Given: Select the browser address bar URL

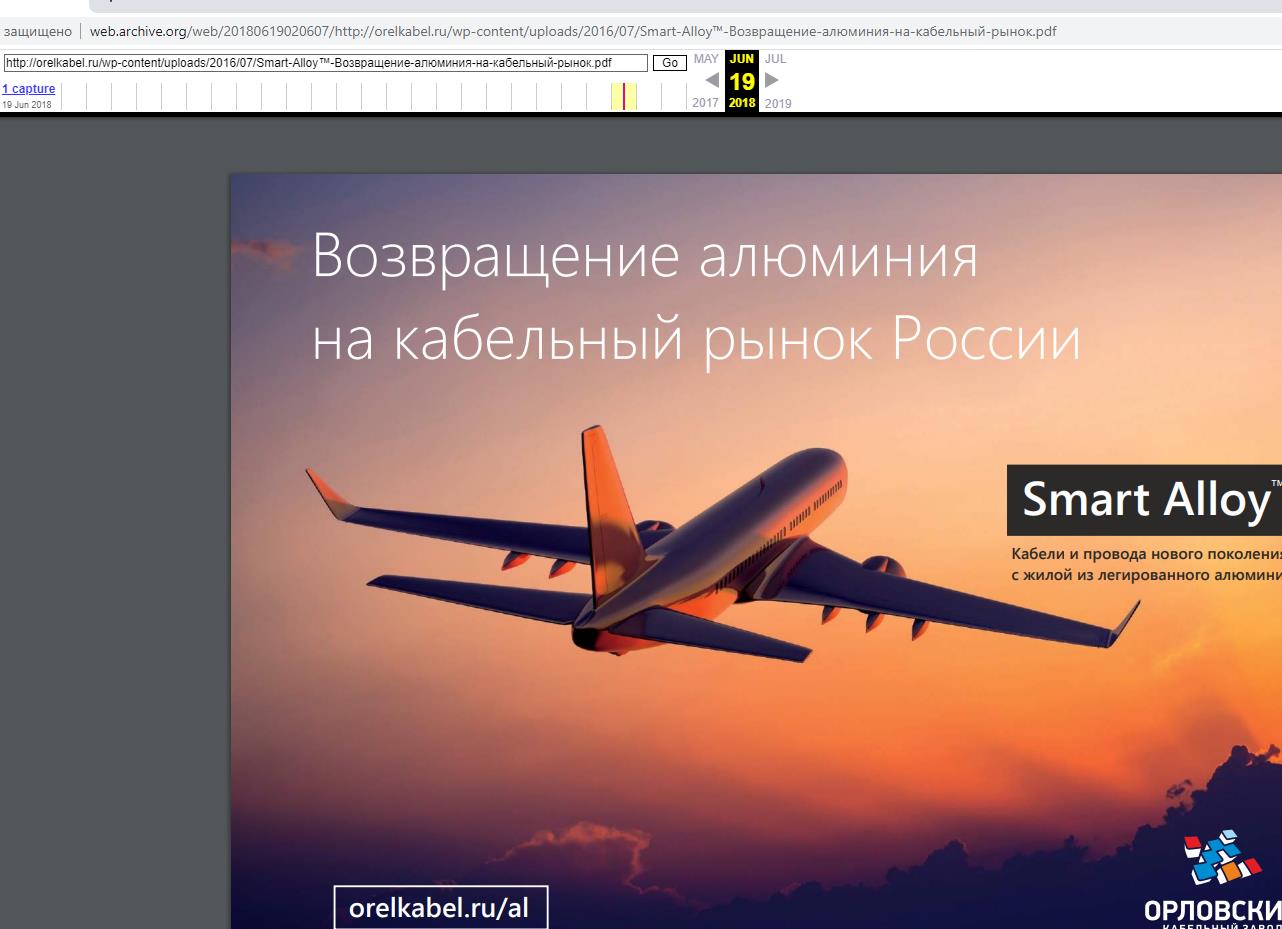Looking at the screenshot, I should (573, 31).
